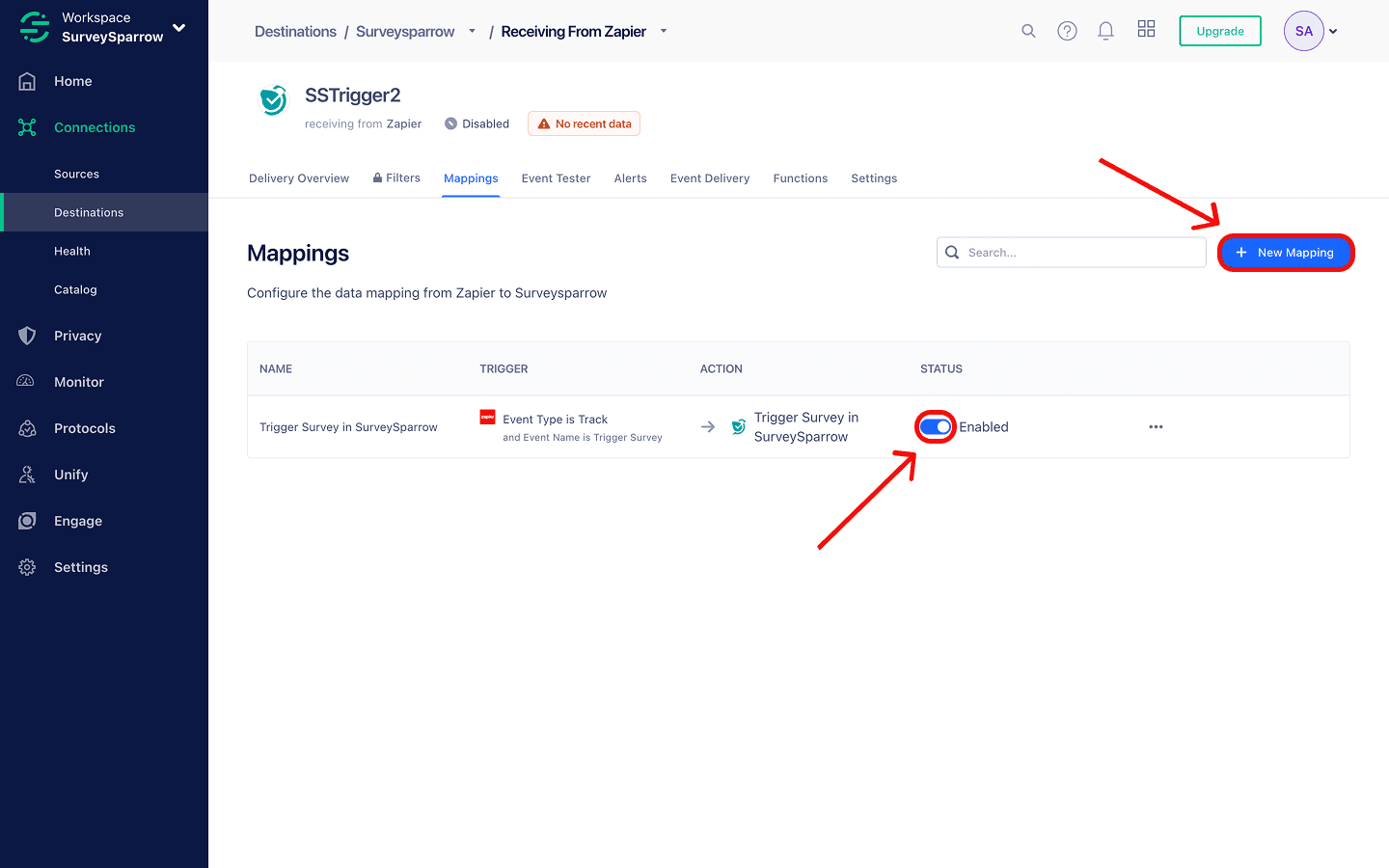1389x868 pixels.
Task: Click the Connections icon in sidebar
Action: point(27,127)
